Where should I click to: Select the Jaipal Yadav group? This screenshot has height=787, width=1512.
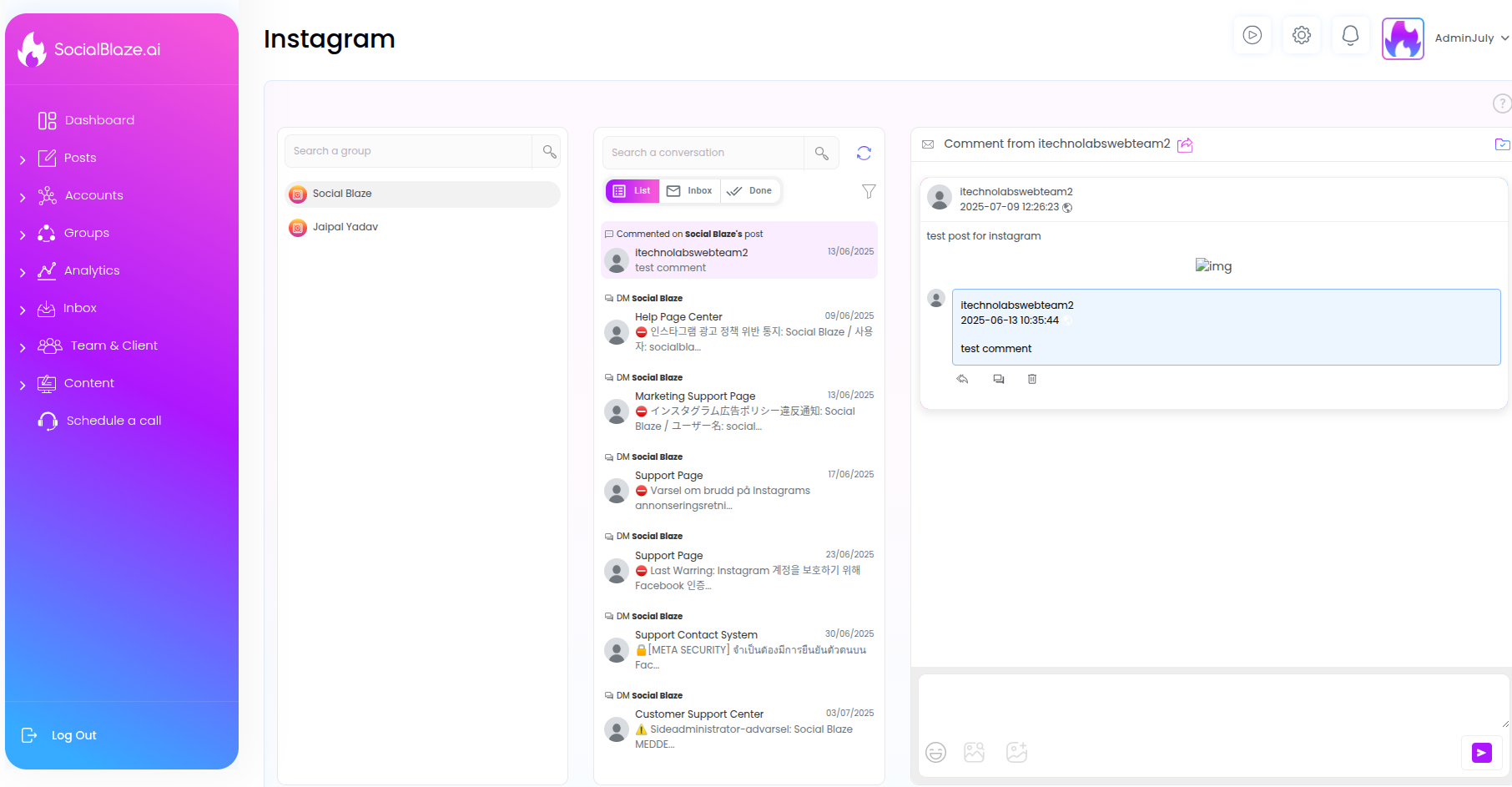422,227
